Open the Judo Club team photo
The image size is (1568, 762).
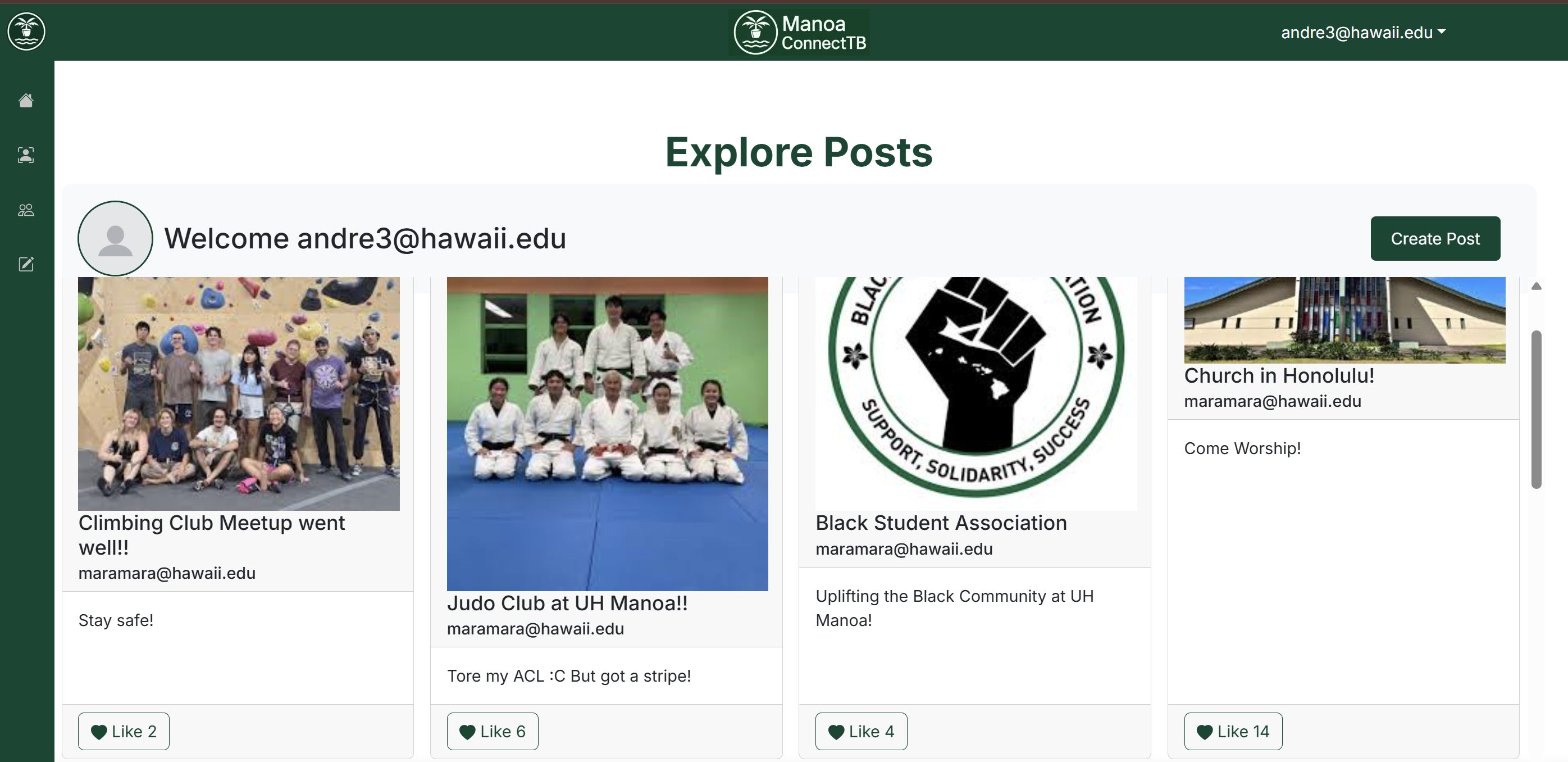tap(607, 434)
